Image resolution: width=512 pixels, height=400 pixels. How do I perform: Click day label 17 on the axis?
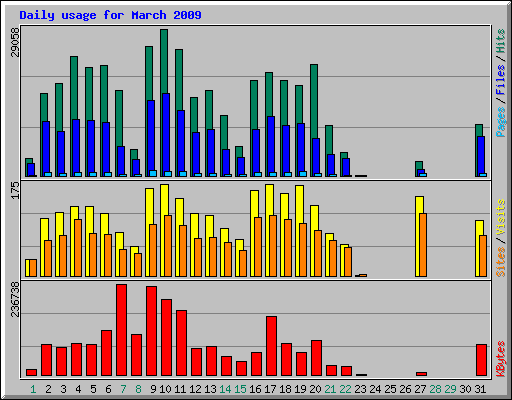[x=270, y=389]
